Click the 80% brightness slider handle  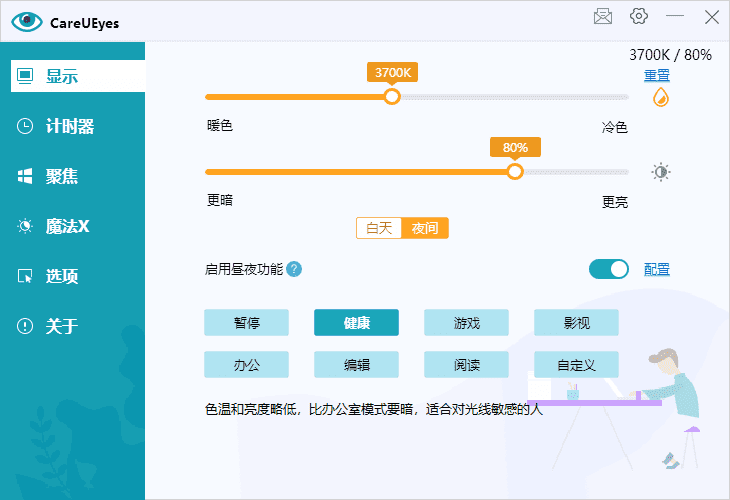[515, 171]
